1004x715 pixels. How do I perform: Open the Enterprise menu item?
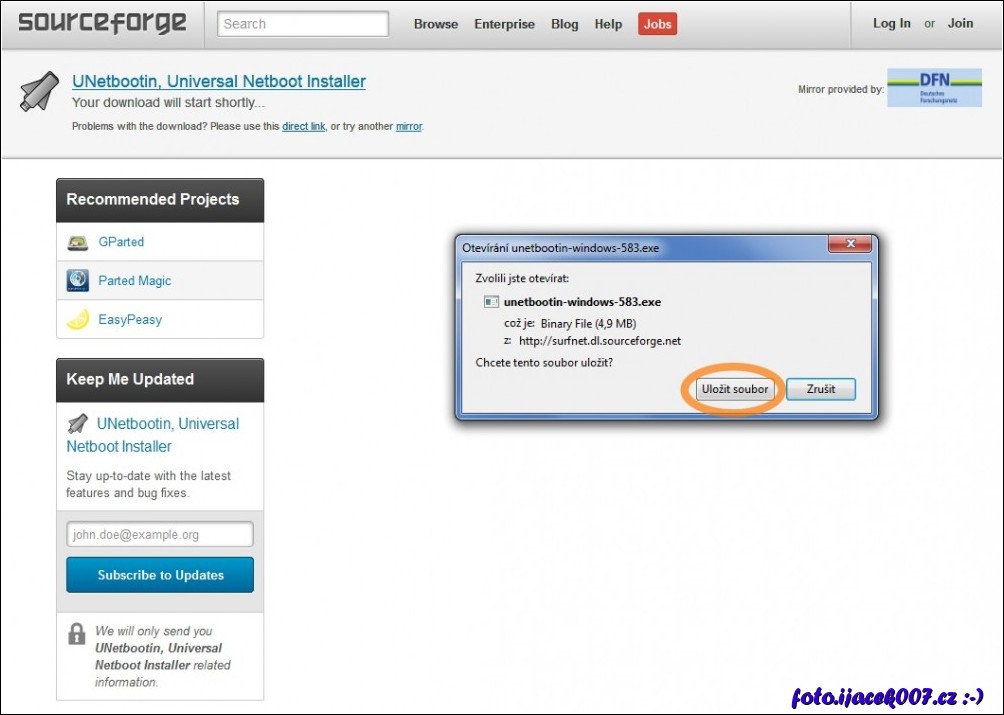[x=504, y=24]
